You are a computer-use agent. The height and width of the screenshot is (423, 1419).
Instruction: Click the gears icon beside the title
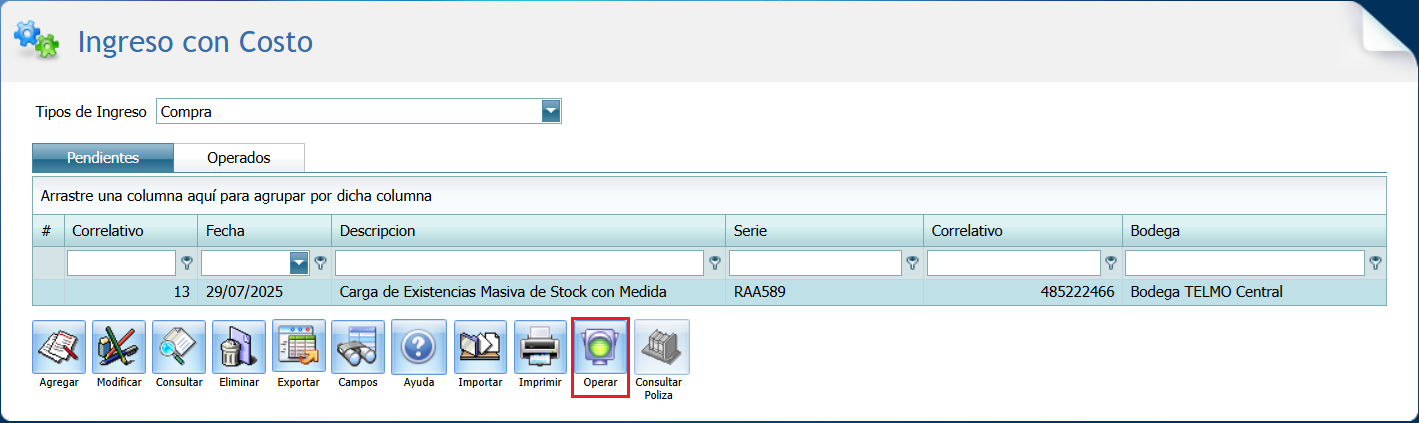pos(36,40)
